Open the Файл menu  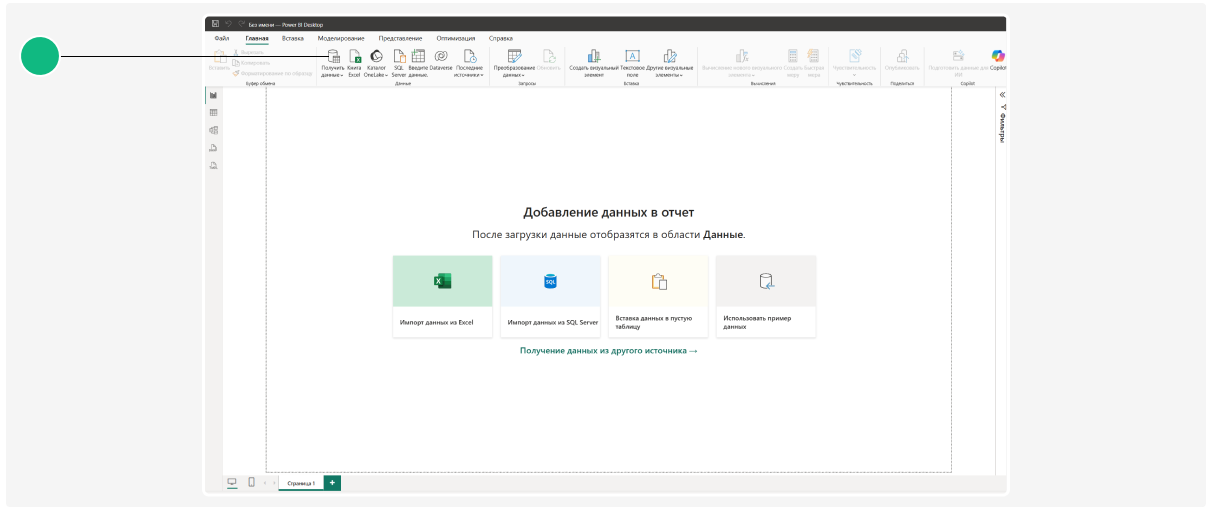[x=222, y=38]
